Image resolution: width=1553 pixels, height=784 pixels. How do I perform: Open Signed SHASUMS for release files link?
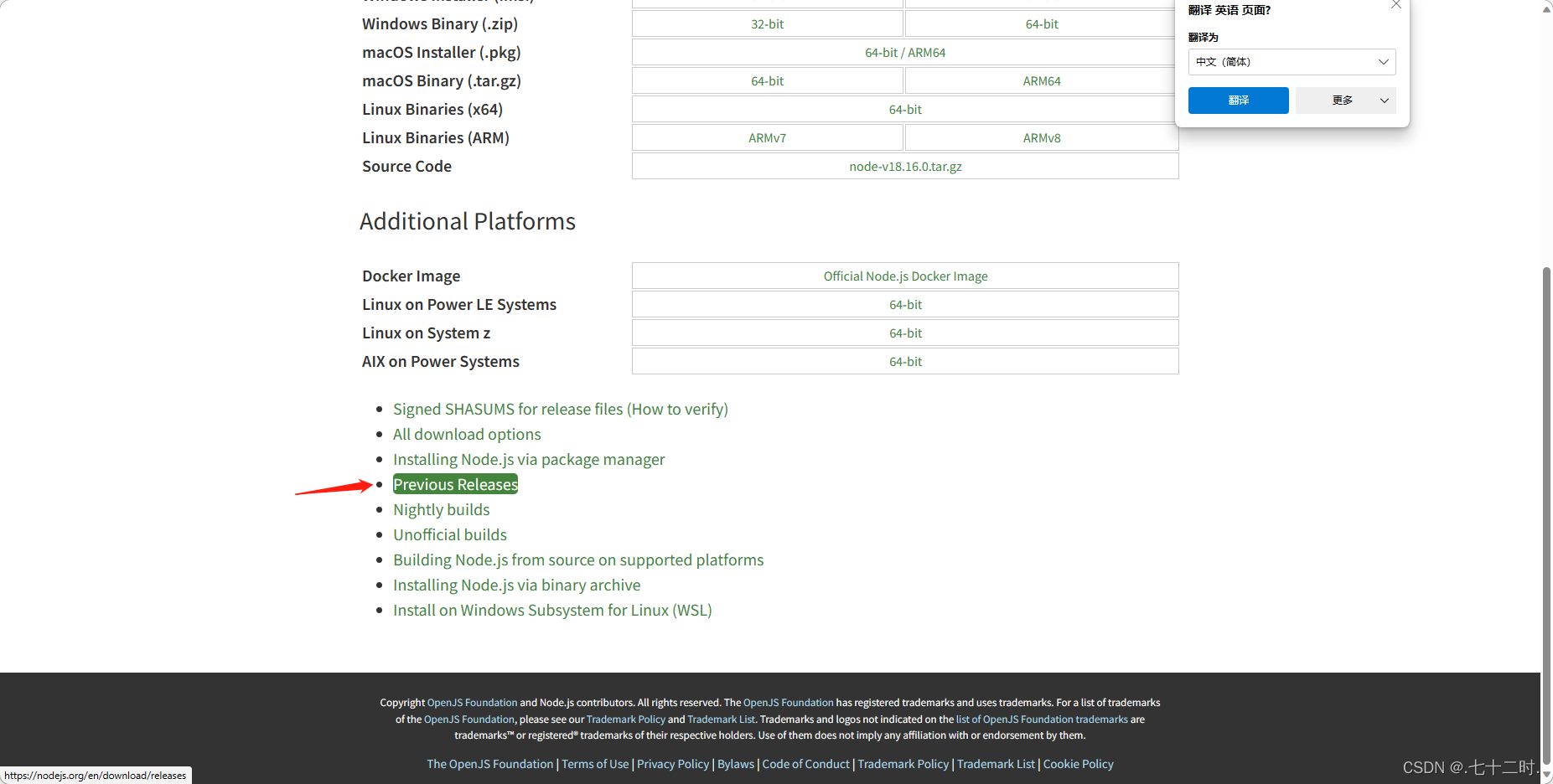point(508,410)
